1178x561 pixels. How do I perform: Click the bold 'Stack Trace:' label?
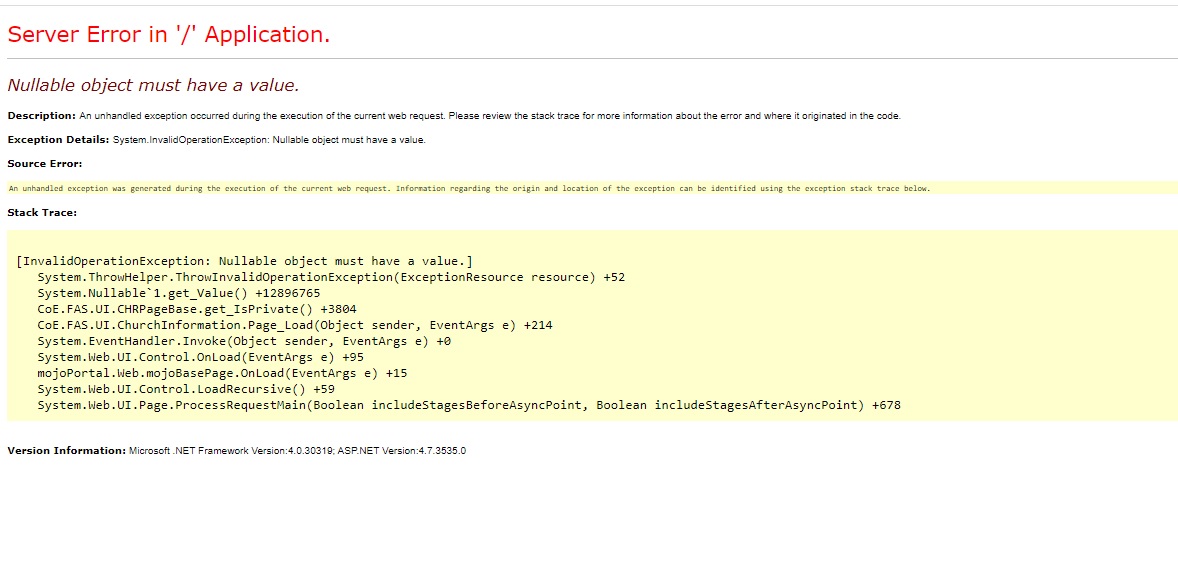[x=42, y=213]
